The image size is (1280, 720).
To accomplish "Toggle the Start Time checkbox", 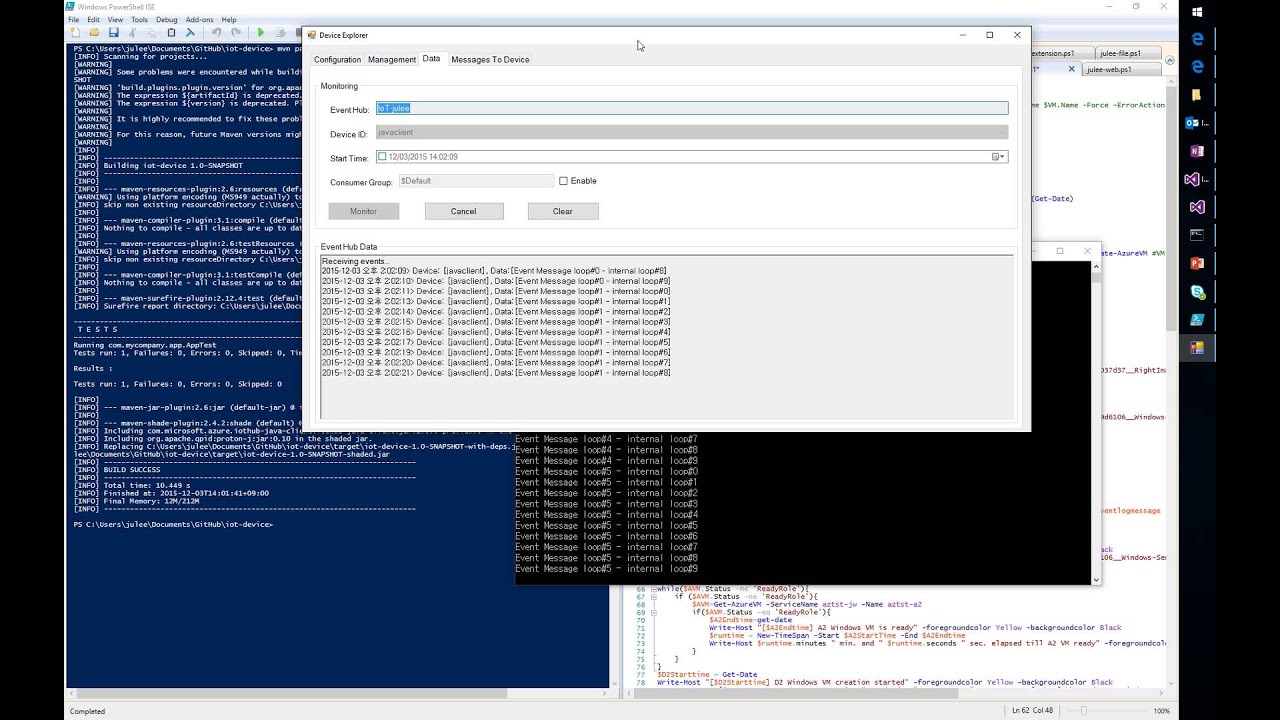I will [382, 157].
